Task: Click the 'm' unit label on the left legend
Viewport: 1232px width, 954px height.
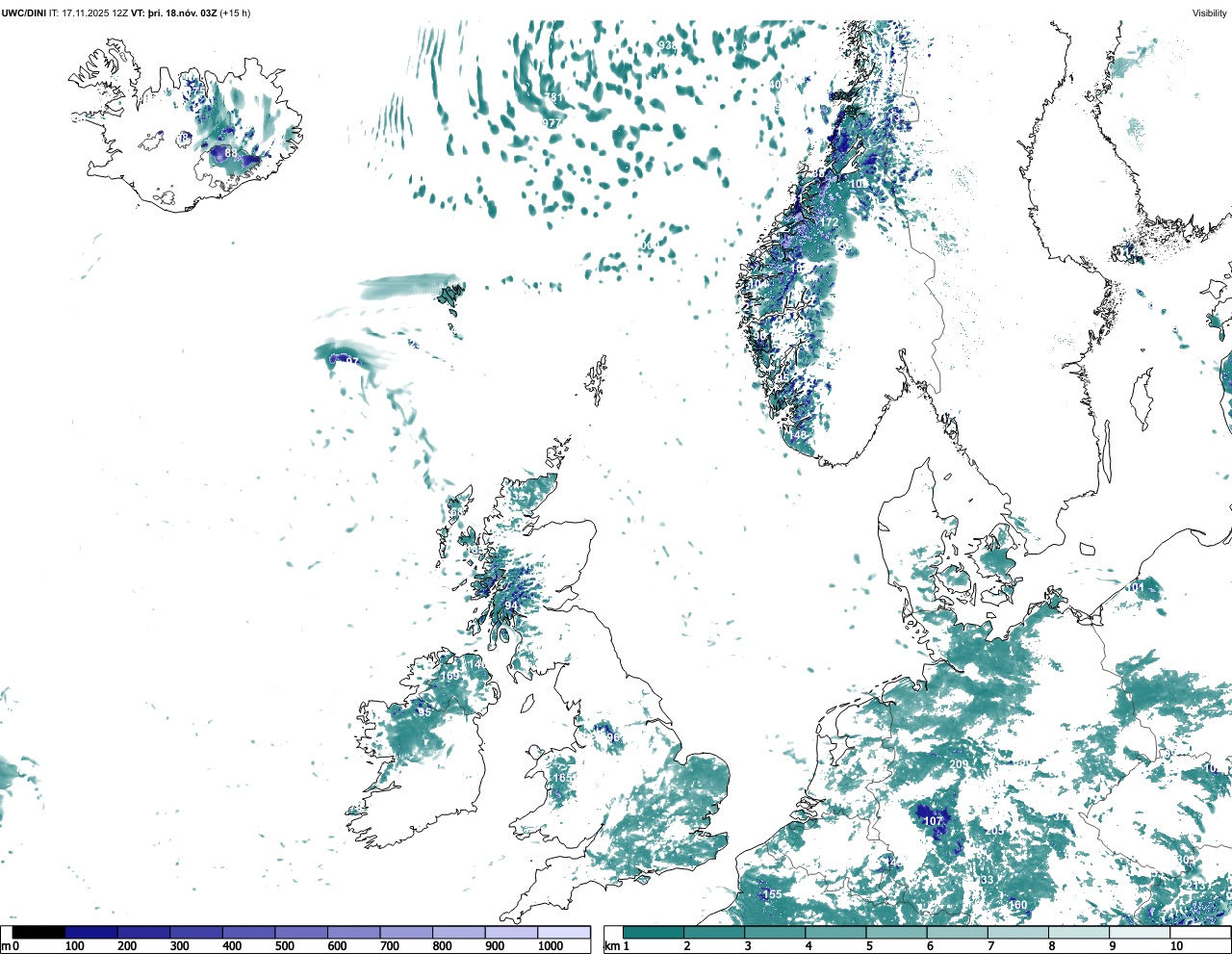Action: point(6,946)
